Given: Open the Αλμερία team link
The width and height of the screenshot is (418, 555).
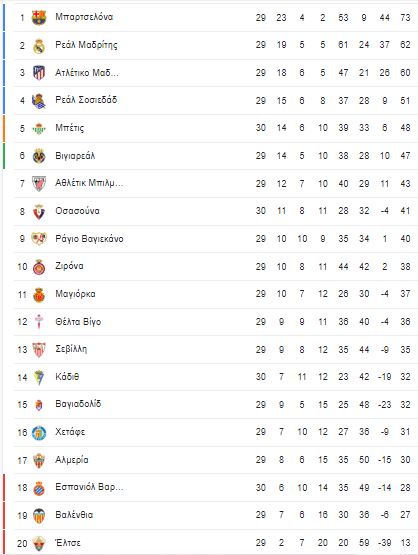Looking at the screenshot, I should tap(72, 460).
